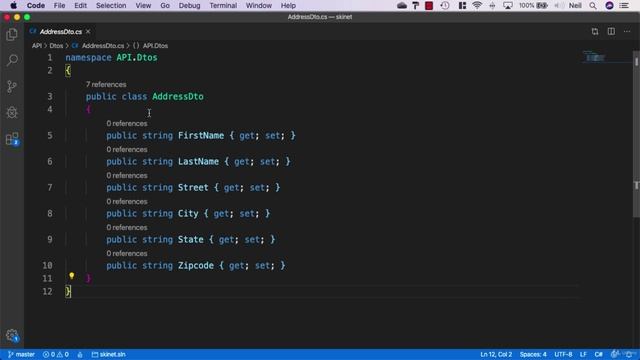Open the Window menu
Image resolution: width=640 pixels, height=360 pixels.
(259, 5)
